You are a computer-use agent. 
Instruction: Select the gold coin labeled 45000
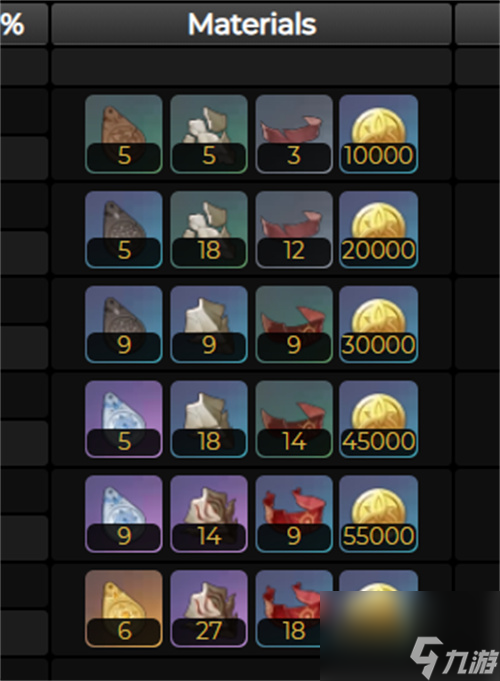tap(379, 419)
